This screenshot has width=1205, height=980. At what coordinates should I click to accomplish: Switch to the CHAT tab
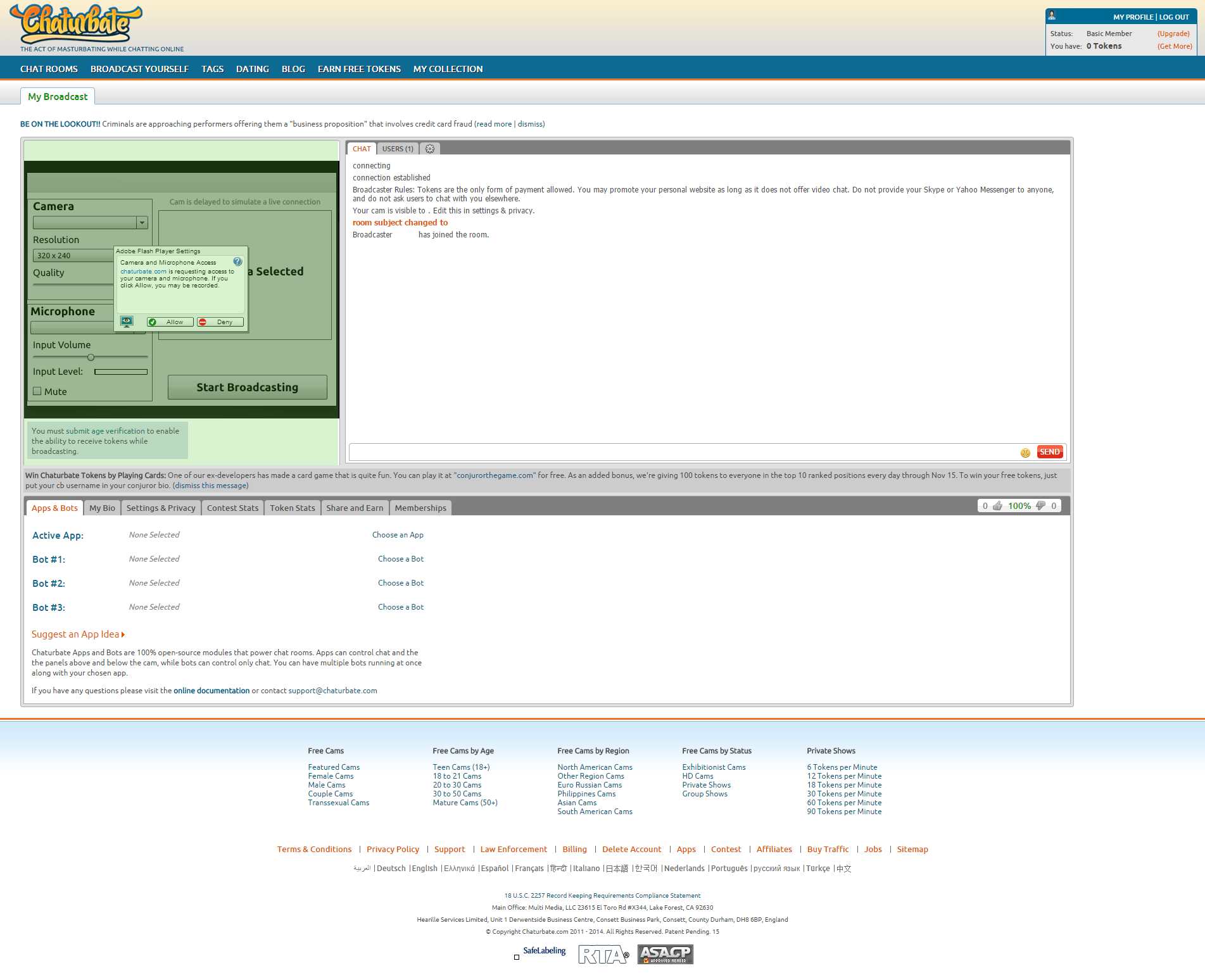point(362,149)
